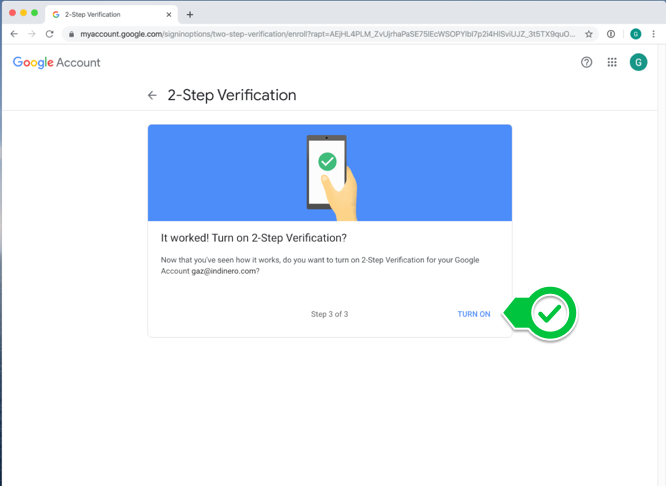Click the browser back arrow

coord(14,34)
